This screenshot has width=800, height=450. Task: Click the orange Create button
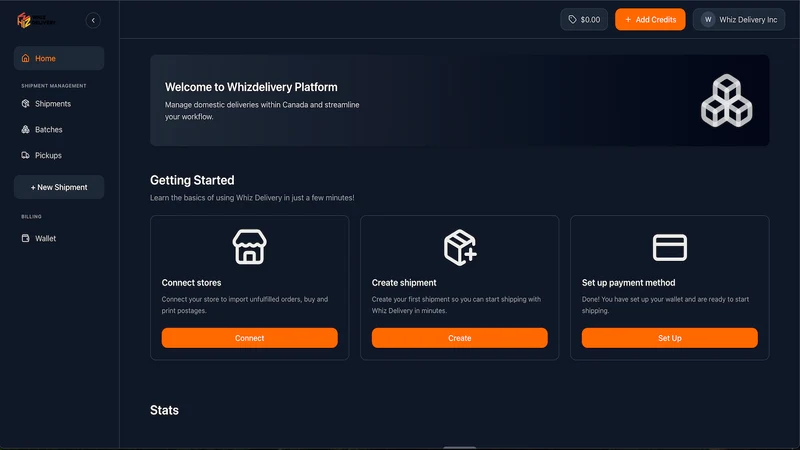click(x=460, y=338)
